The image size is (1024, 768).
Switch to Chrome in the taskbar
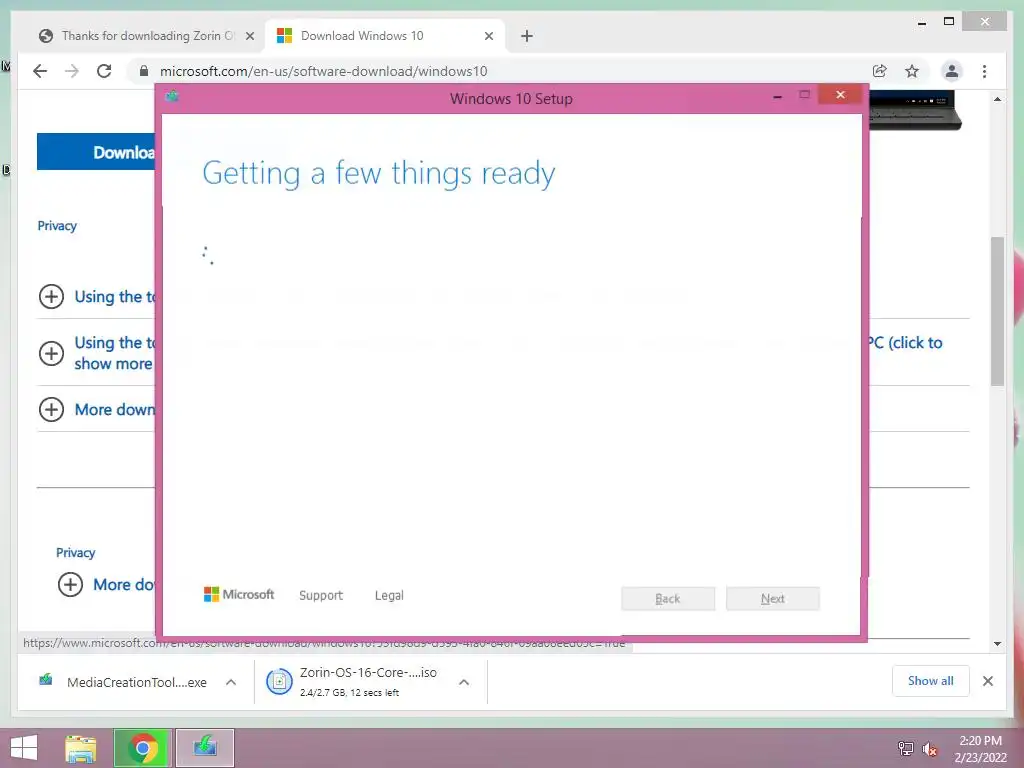tap(143, 748)
